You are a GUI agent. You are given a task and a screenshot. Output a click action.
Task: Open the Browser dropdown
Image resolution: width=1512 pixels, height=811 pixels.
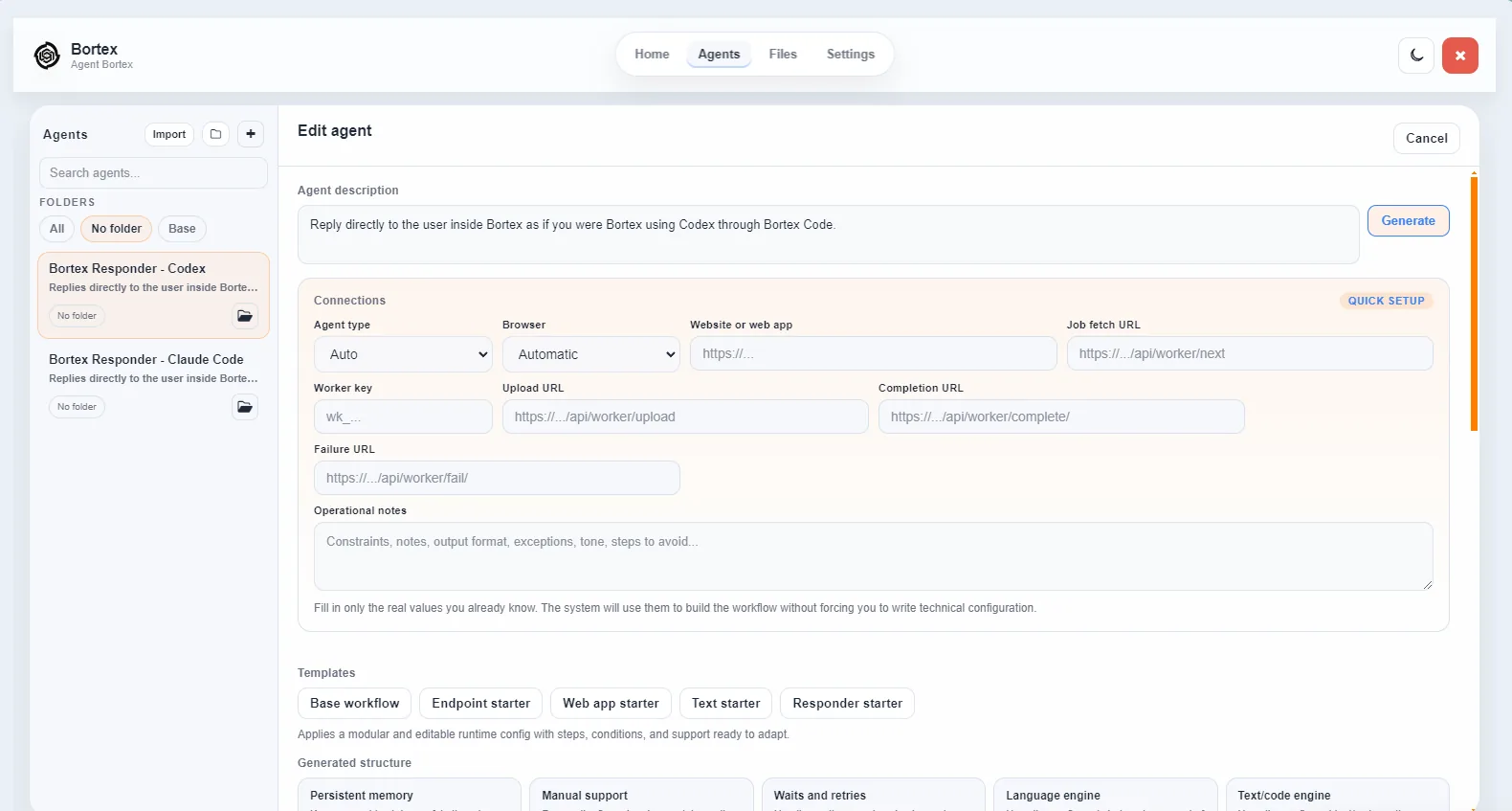(x=591, y=354)
